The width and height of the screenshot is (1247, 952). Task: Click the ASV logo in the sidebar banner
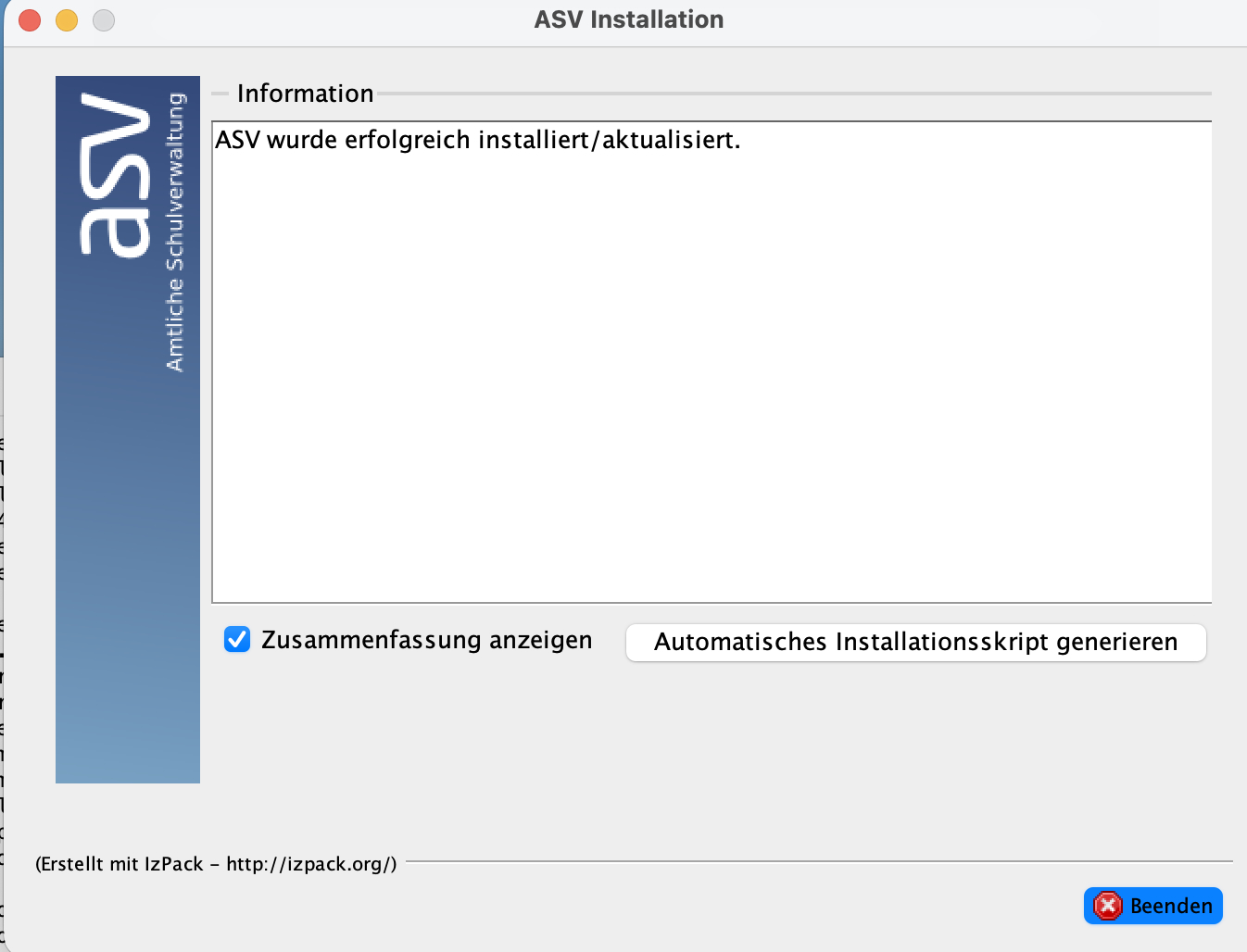click(x=116, y=174)
